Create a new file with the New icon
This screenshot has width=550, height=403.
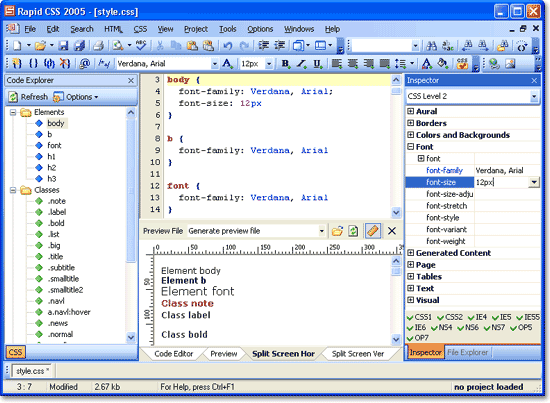(16, 46)
